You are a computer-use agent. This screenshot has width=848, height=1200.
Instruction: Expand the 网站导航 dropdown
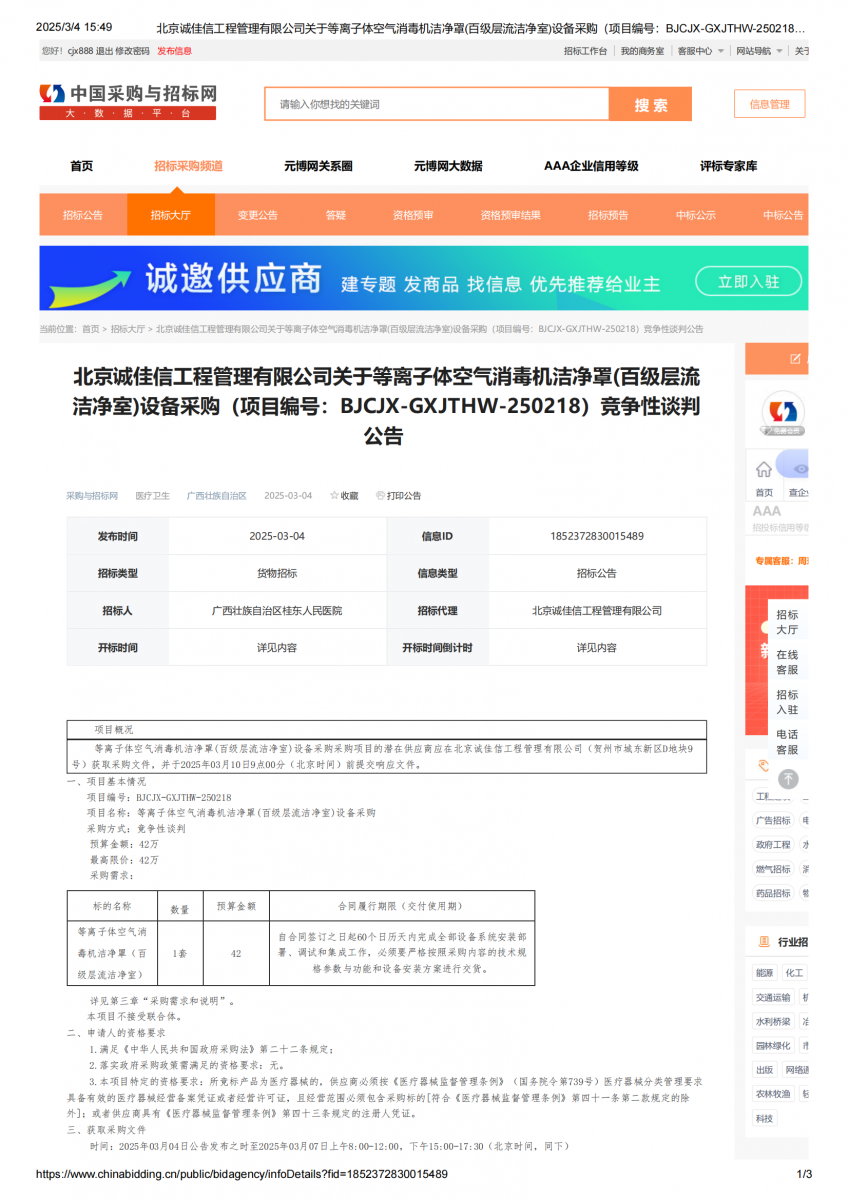[x=759, y=51]
